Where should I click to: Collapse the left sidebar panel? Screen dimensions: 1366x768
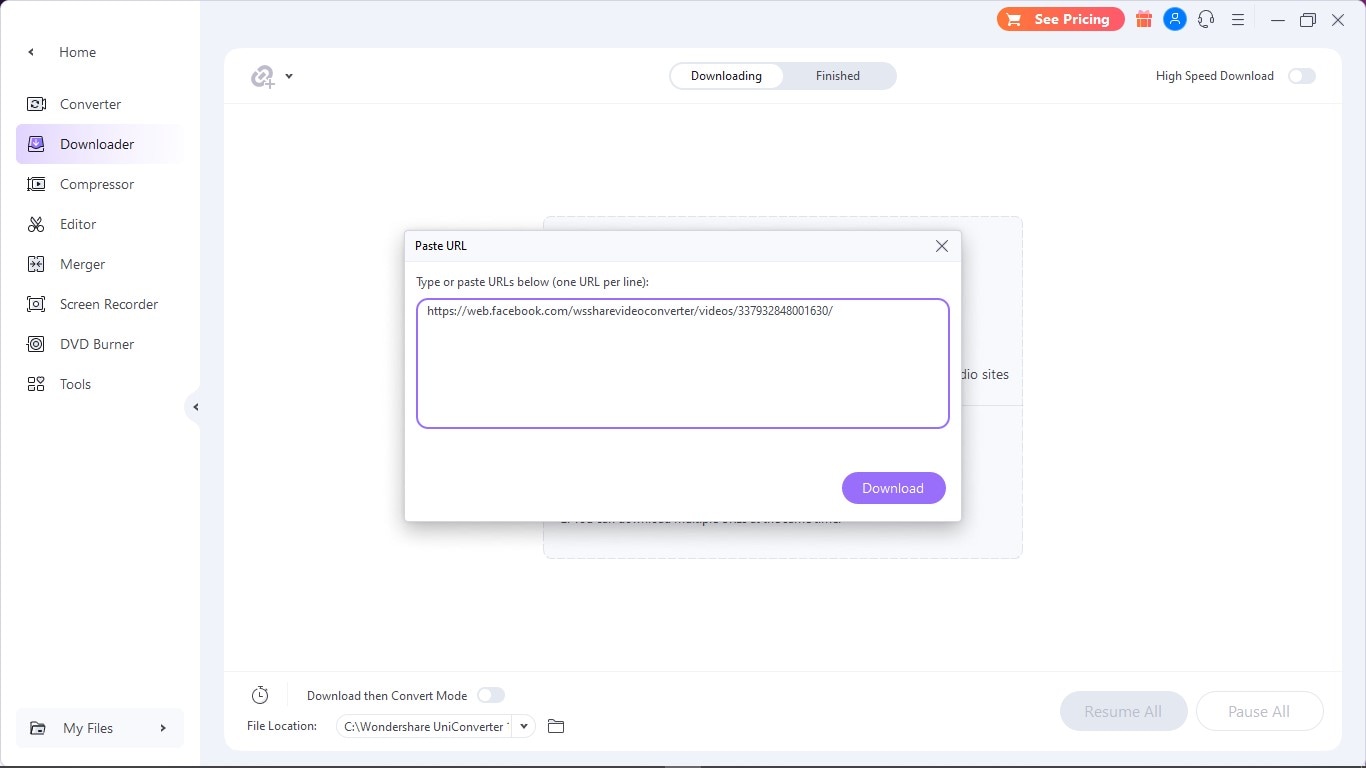click(x=195, y=407)
